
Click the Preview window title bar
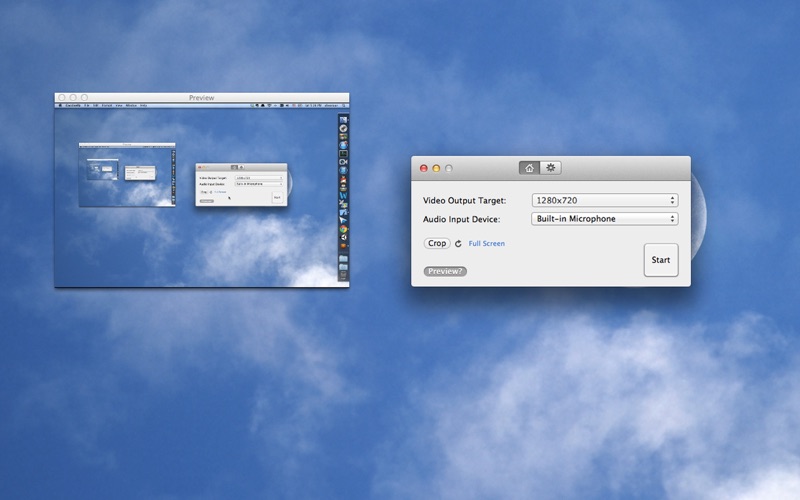[202, 97]
